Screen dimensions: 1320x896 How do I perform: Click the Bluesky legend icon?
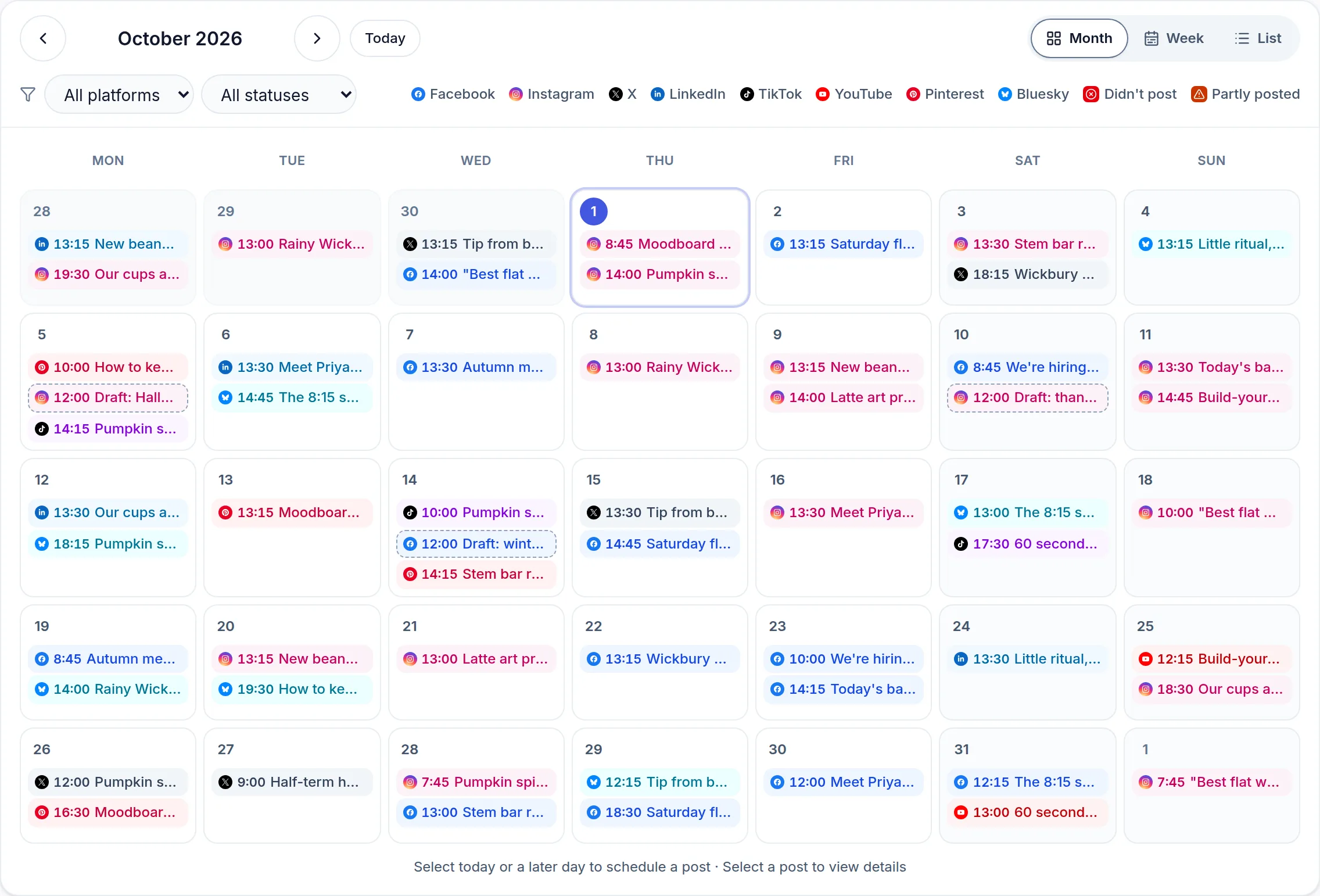click(1005, 94)
